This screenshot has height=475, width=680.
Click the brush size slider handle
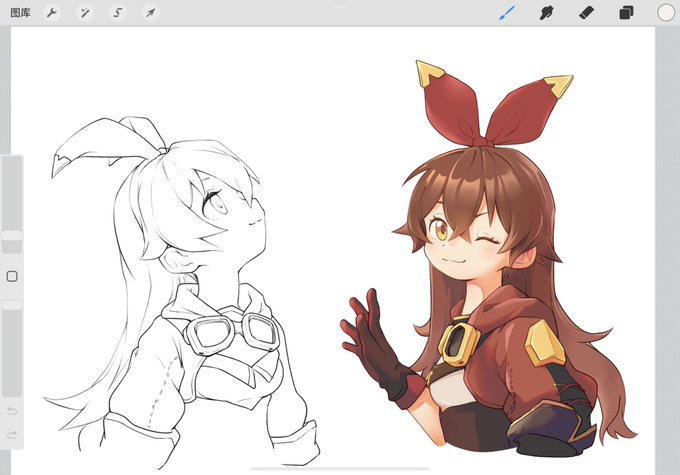(12, 236)
